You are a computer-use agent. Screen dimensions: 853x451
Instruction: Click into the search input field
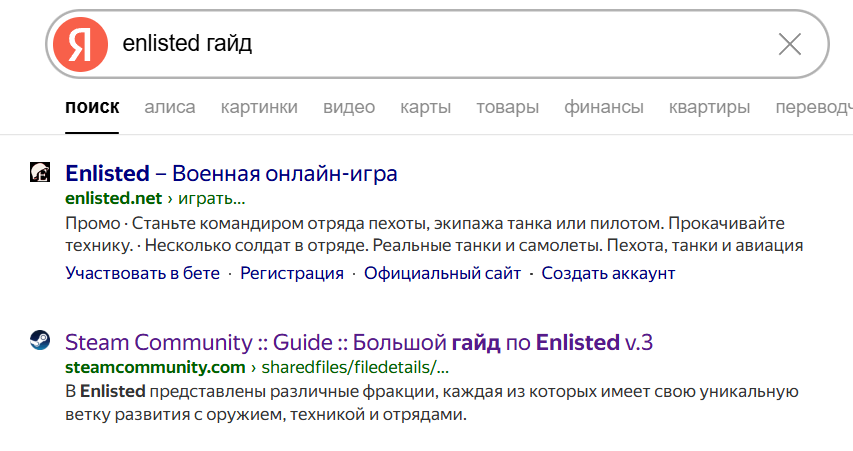[x=440, y=44]
